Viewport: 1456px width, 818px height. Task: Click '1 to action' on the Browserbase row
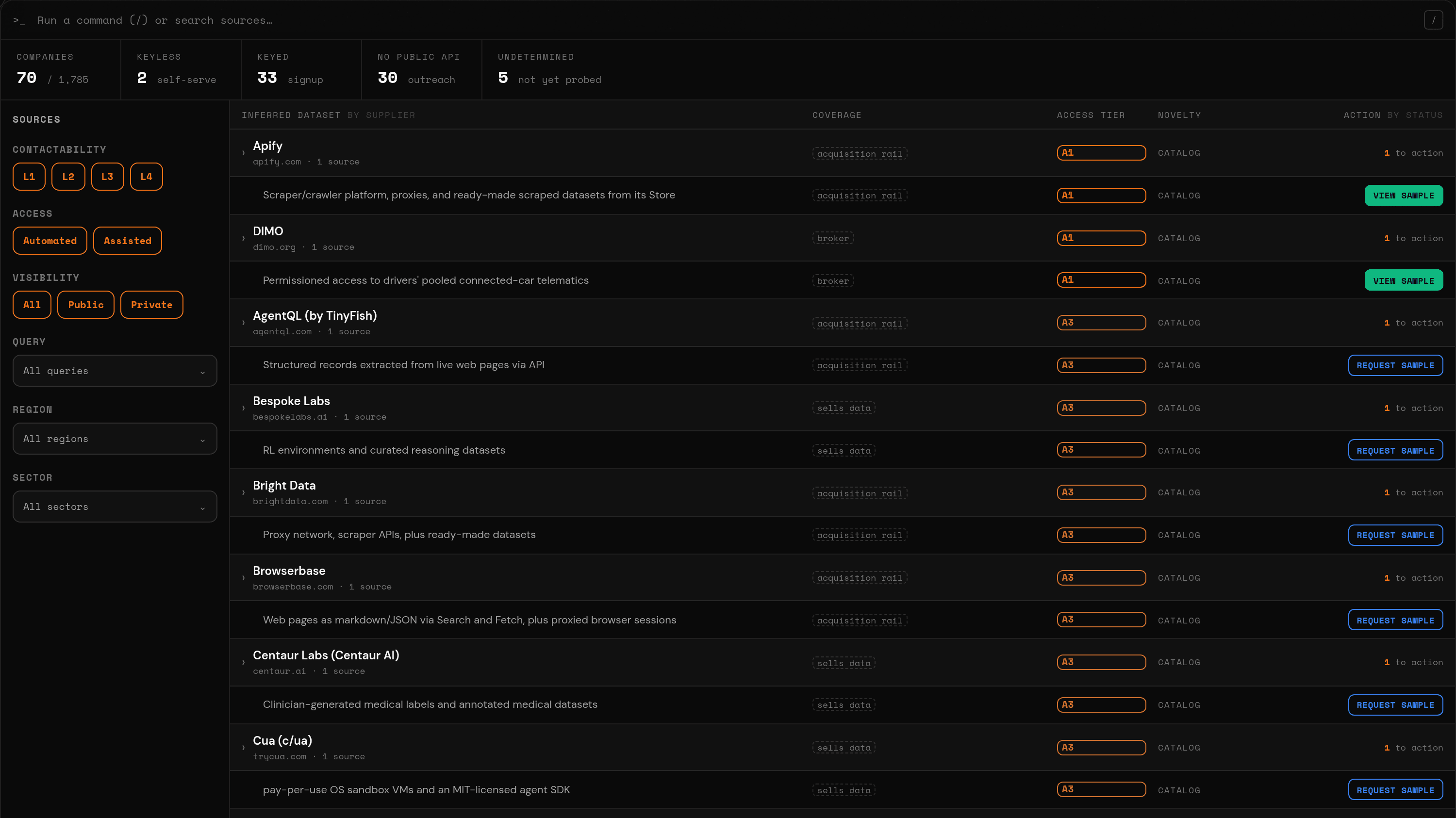click(x=1414, y=578)
